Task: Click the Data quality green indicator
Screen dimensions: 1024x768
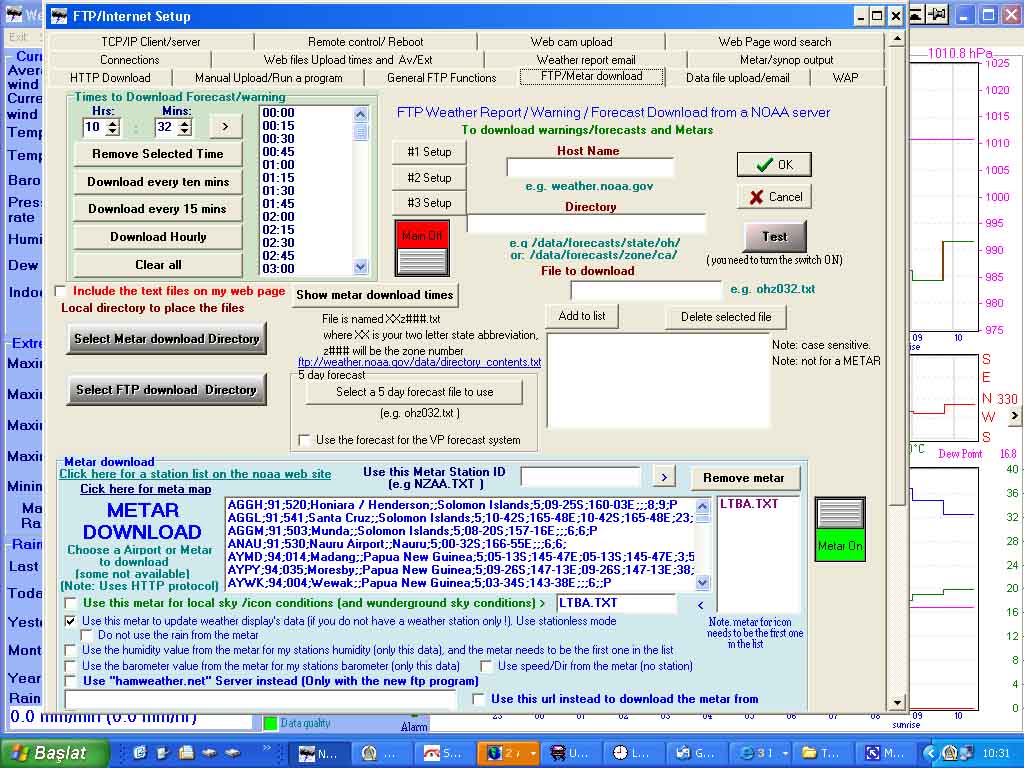Action: [270, 723]
